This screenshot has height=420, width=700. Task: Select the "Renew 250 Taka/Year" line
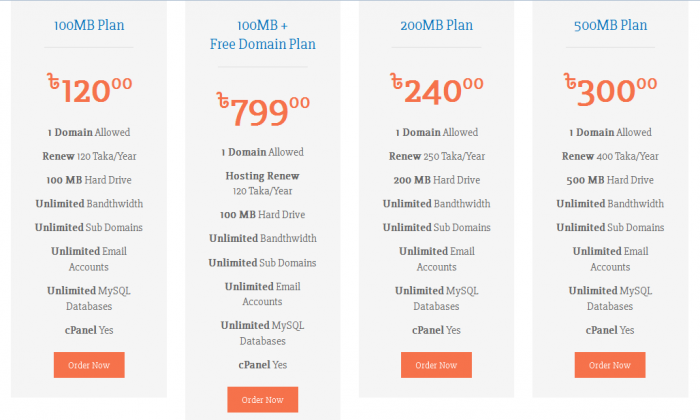click(436, 156)
